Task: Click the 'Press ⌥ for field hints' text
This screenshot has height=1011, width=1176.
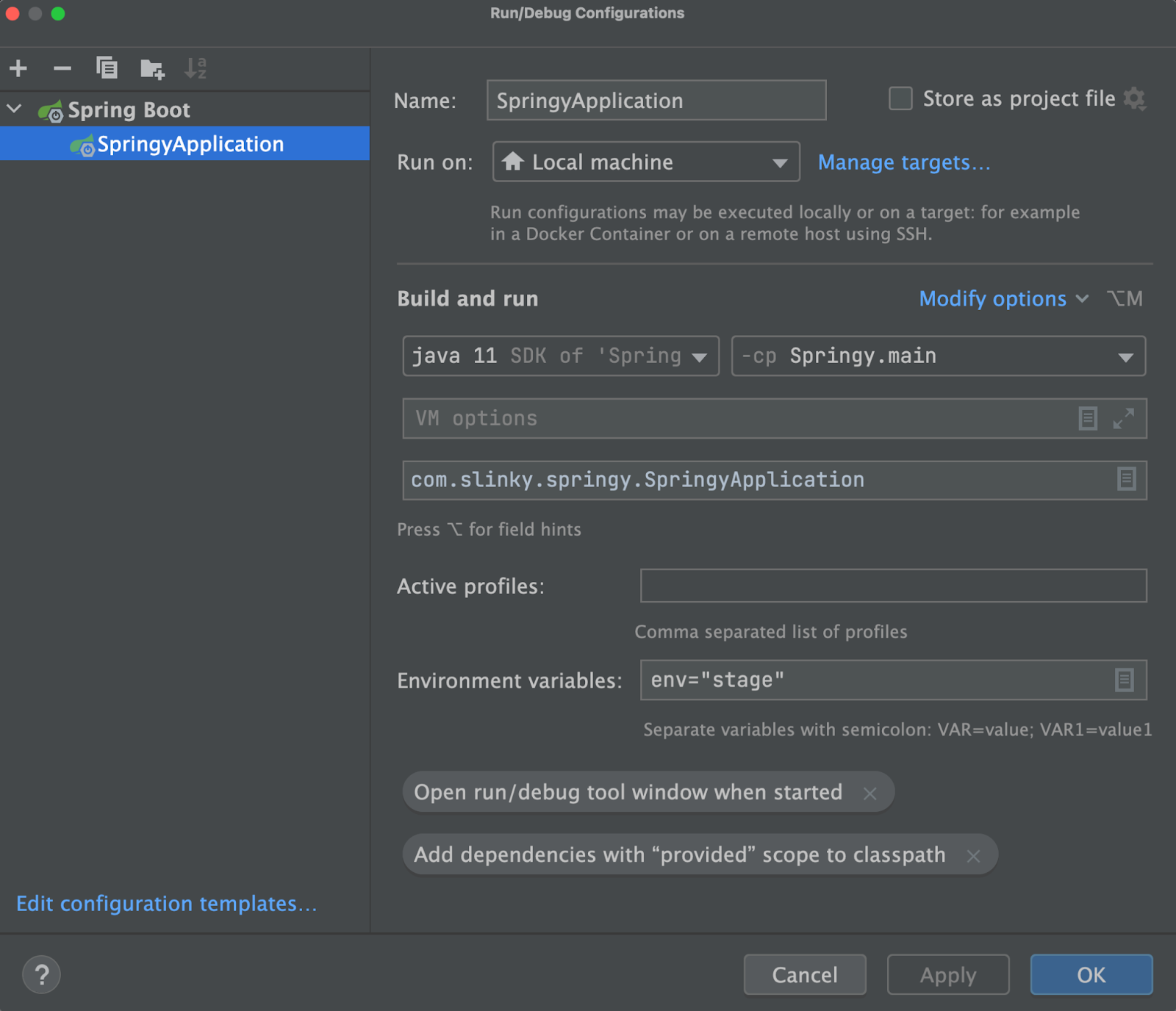Action: pyautogui.click(x=489, y=529)
